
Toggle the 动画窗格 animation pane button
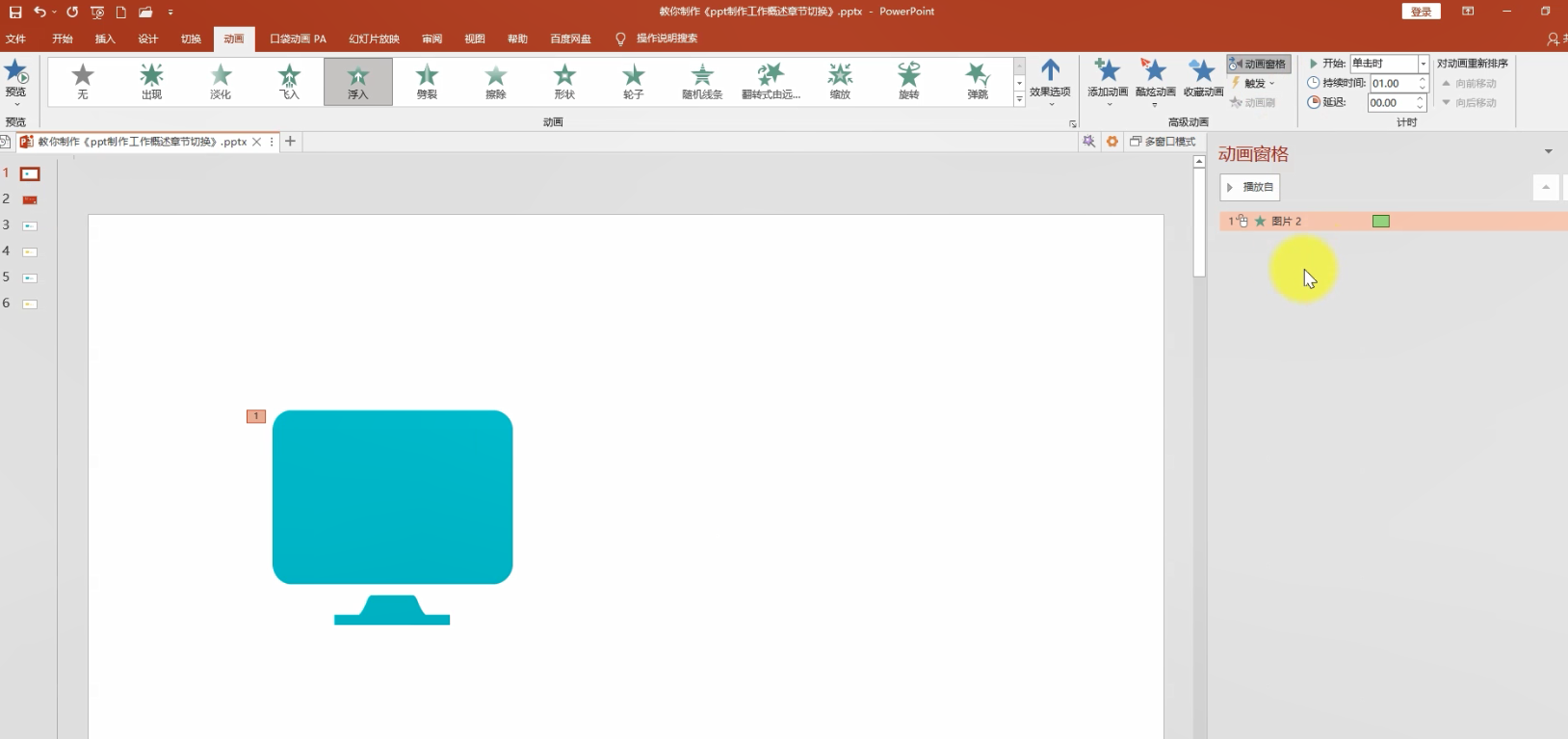click(x=1258, y=64)
